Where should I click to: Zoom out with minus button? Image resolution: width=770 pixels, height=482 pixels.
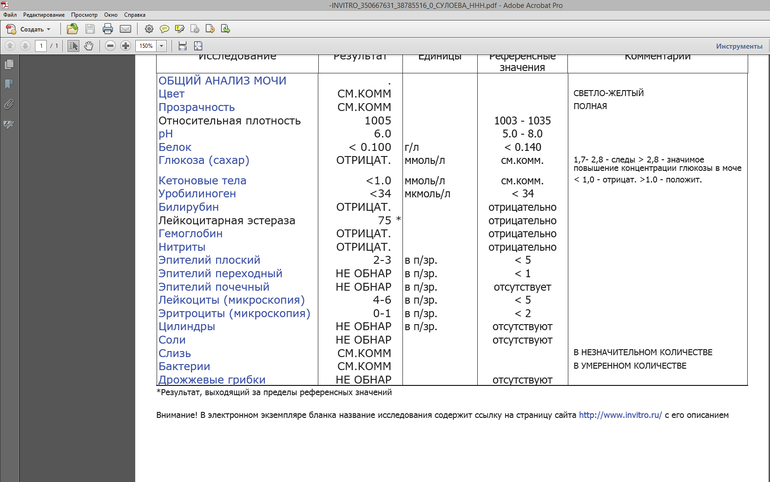[x=110, y=46]
